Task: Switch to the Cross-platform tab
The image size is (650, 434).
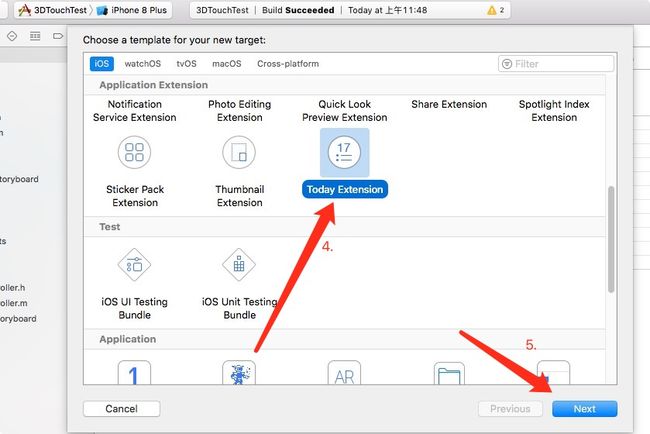Action: (x=288, y=63)
